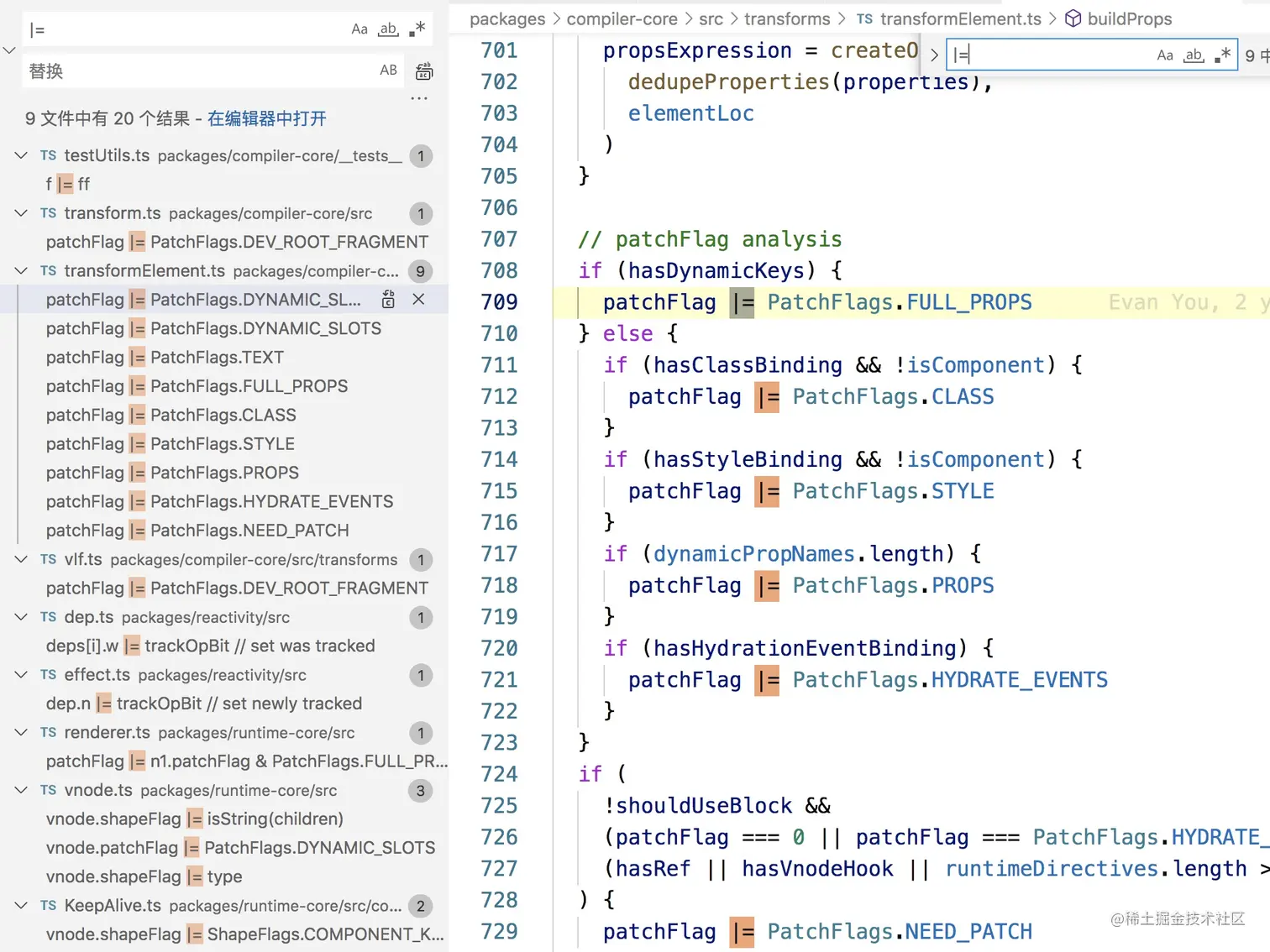Toggle Match Case in editor find widget
The height and width of the screenshot is (952, 1270).
1165,55
